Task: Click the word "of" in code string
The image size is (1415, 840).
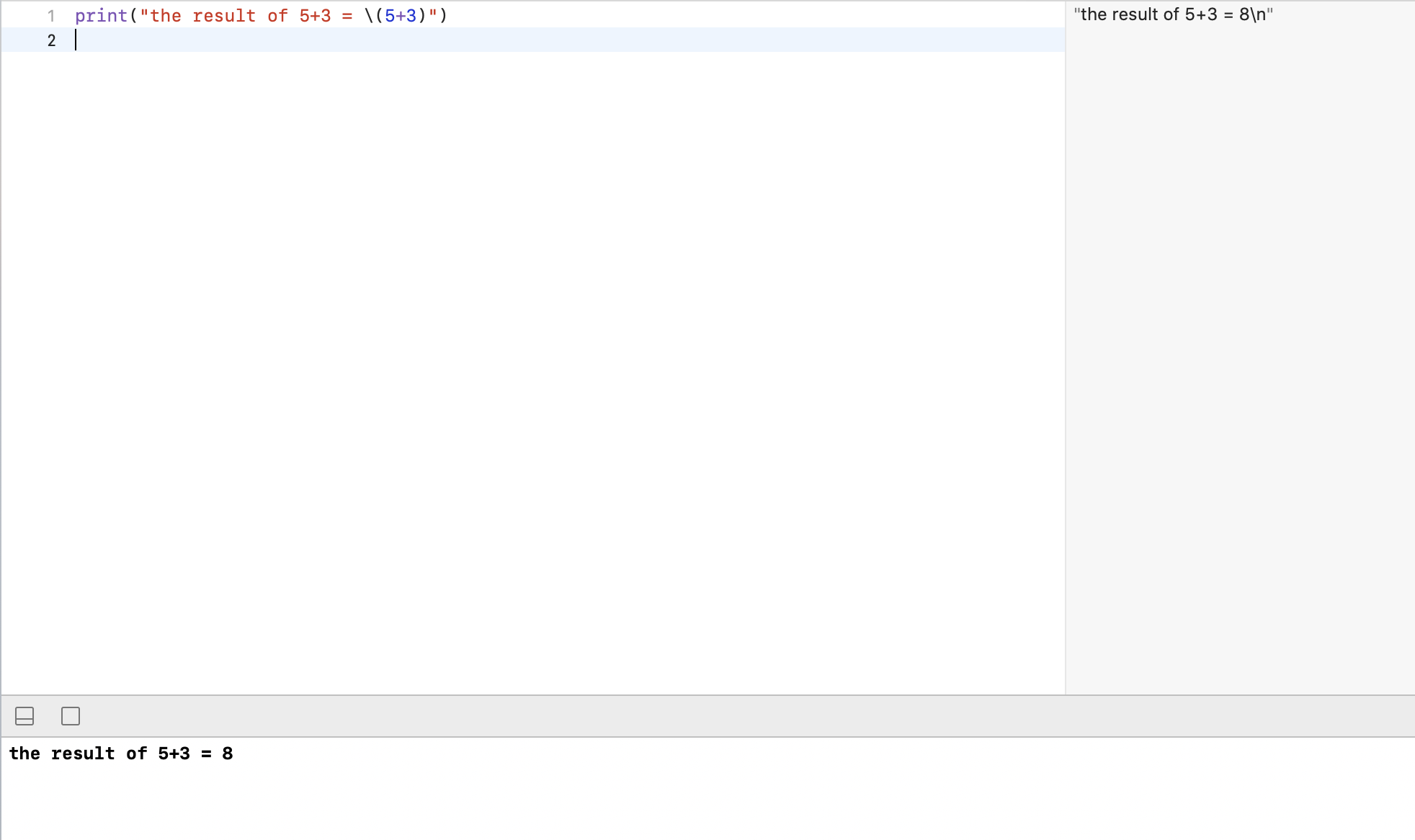Action: coord(277,16)
